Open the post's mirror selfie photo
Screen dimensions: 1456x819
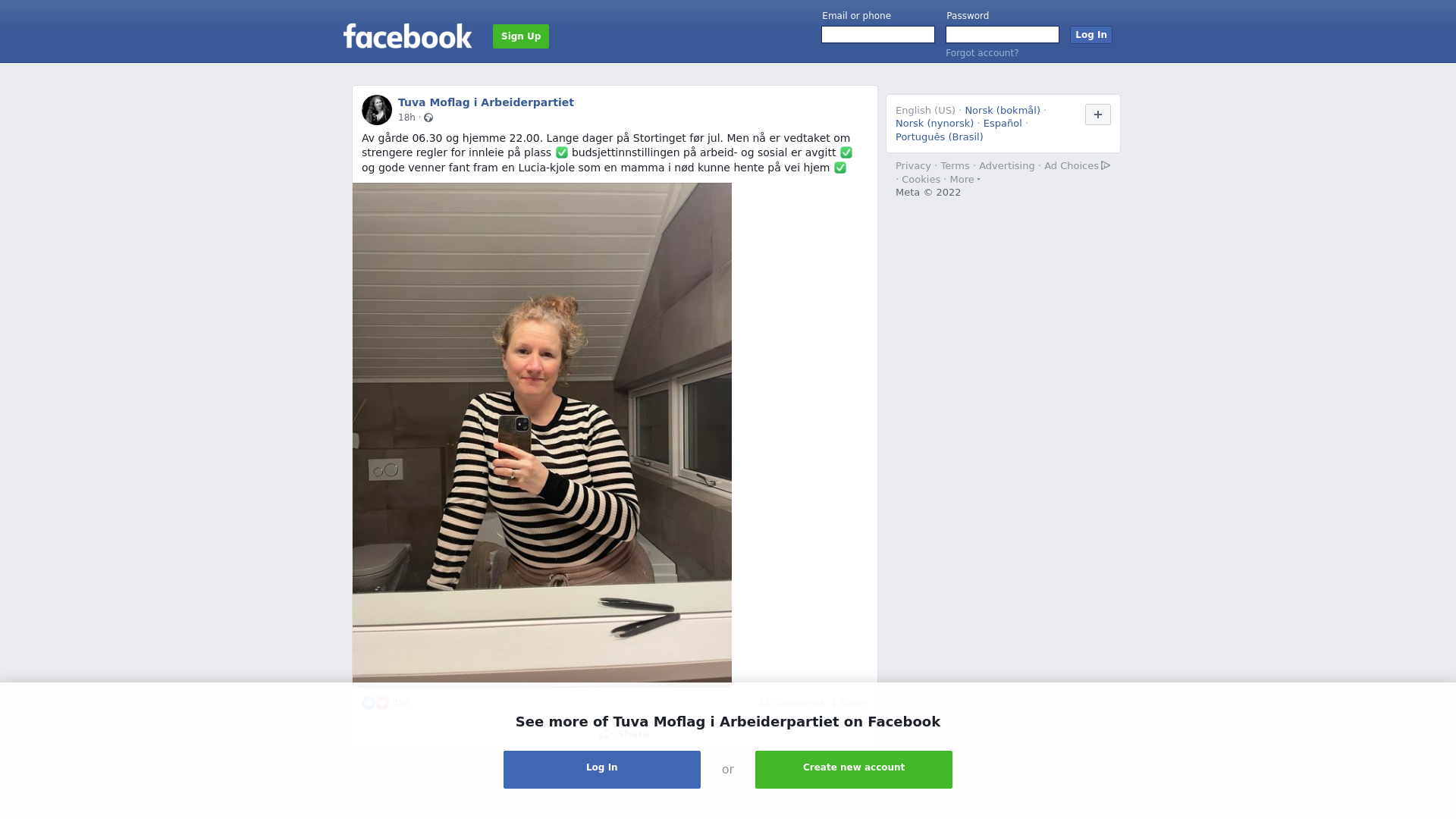pos(542,432)
